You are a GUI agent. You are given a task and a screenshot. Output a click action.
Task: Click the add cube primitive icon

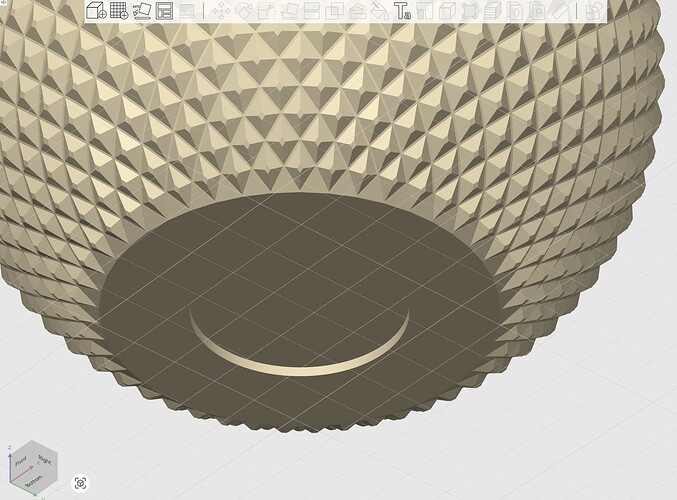pos(96,10)
